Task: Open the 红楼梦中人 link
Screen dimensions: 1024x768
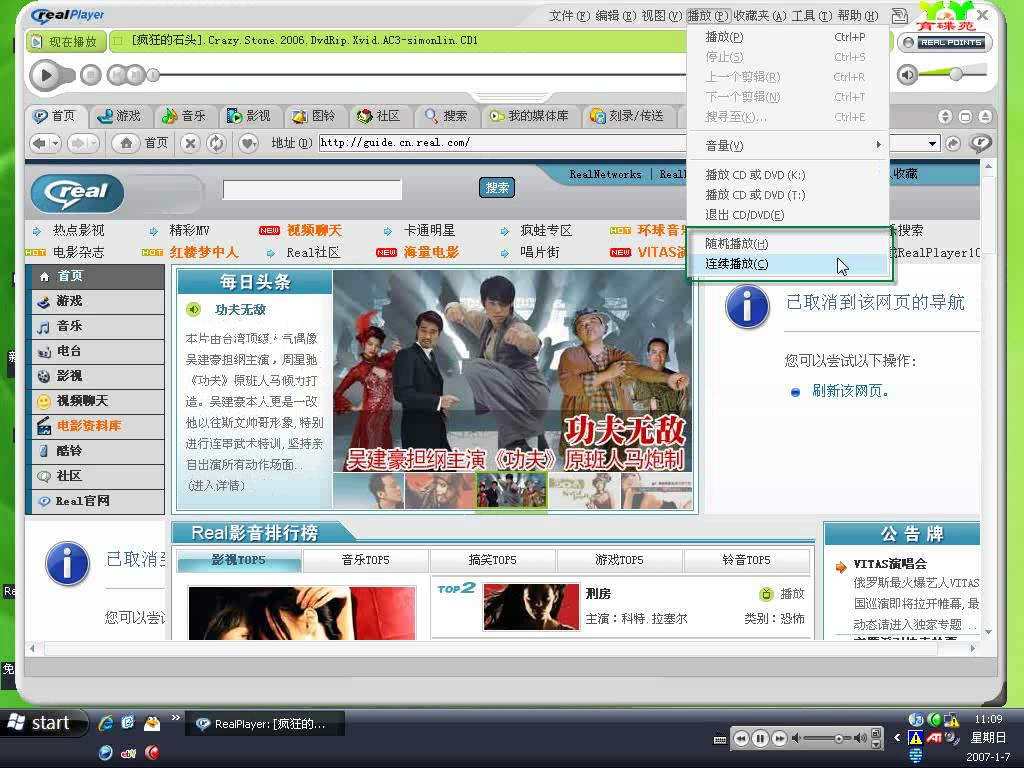Action: point(204,252)
